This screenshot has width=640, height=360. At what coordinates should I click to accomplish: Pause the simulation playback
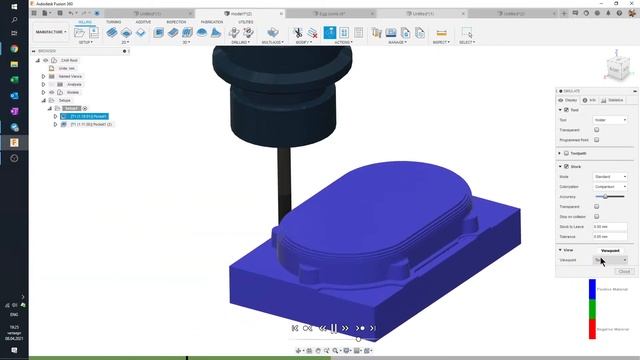coord(334,328)
